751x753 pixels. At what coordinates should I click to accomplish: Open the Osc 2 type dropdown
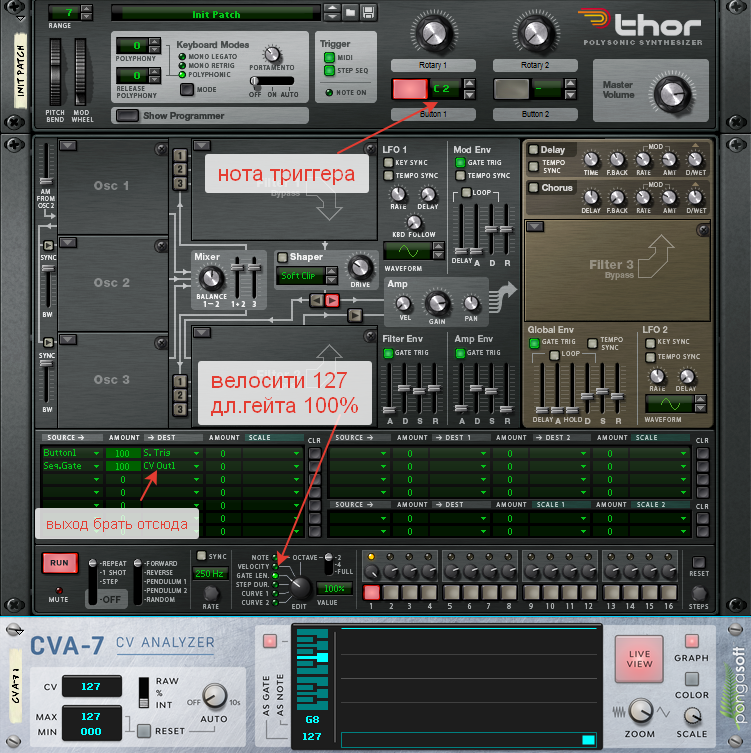pyautogui.click(x=68, y=243)
